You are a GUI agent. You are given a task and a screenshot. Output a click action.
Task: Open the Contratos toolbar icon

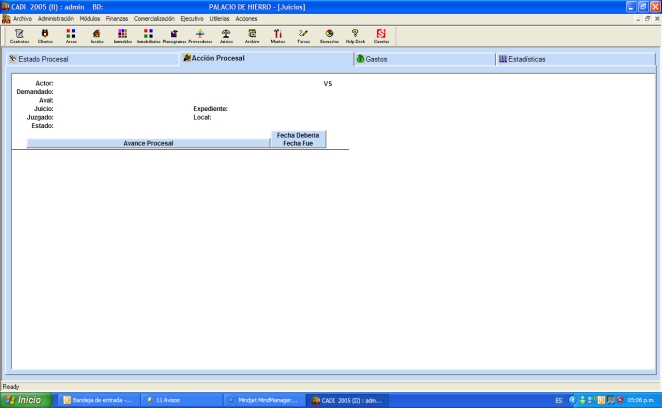coord(19,36)
